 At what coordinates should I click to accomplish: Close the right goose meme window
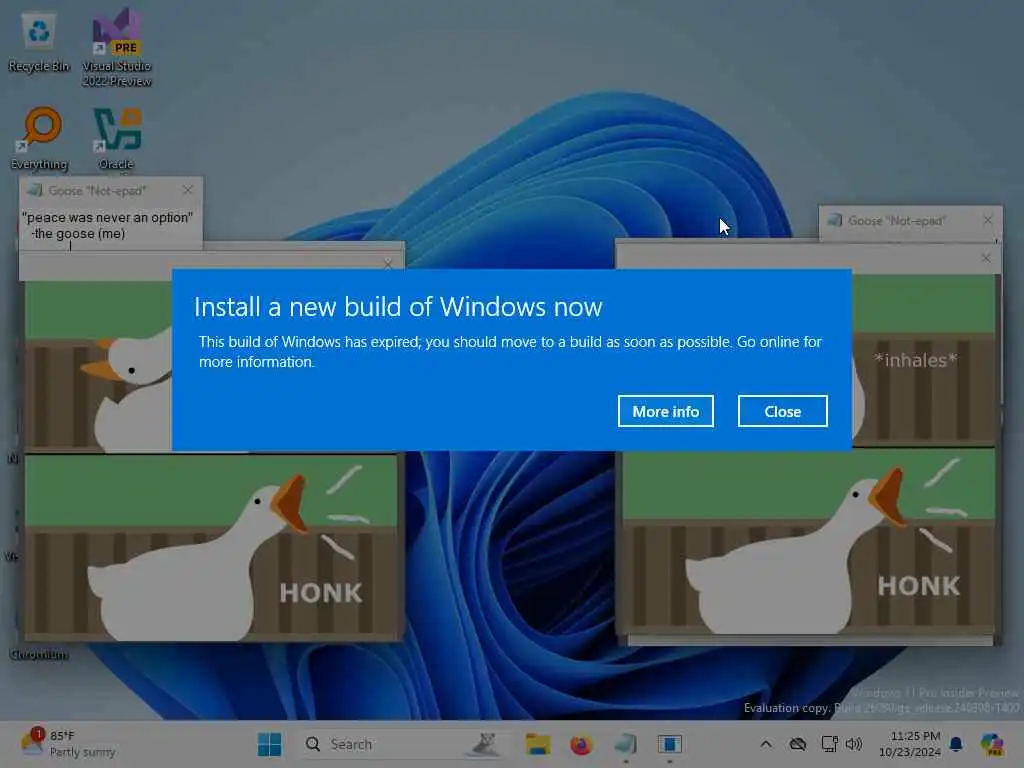[x=986, y=259]
